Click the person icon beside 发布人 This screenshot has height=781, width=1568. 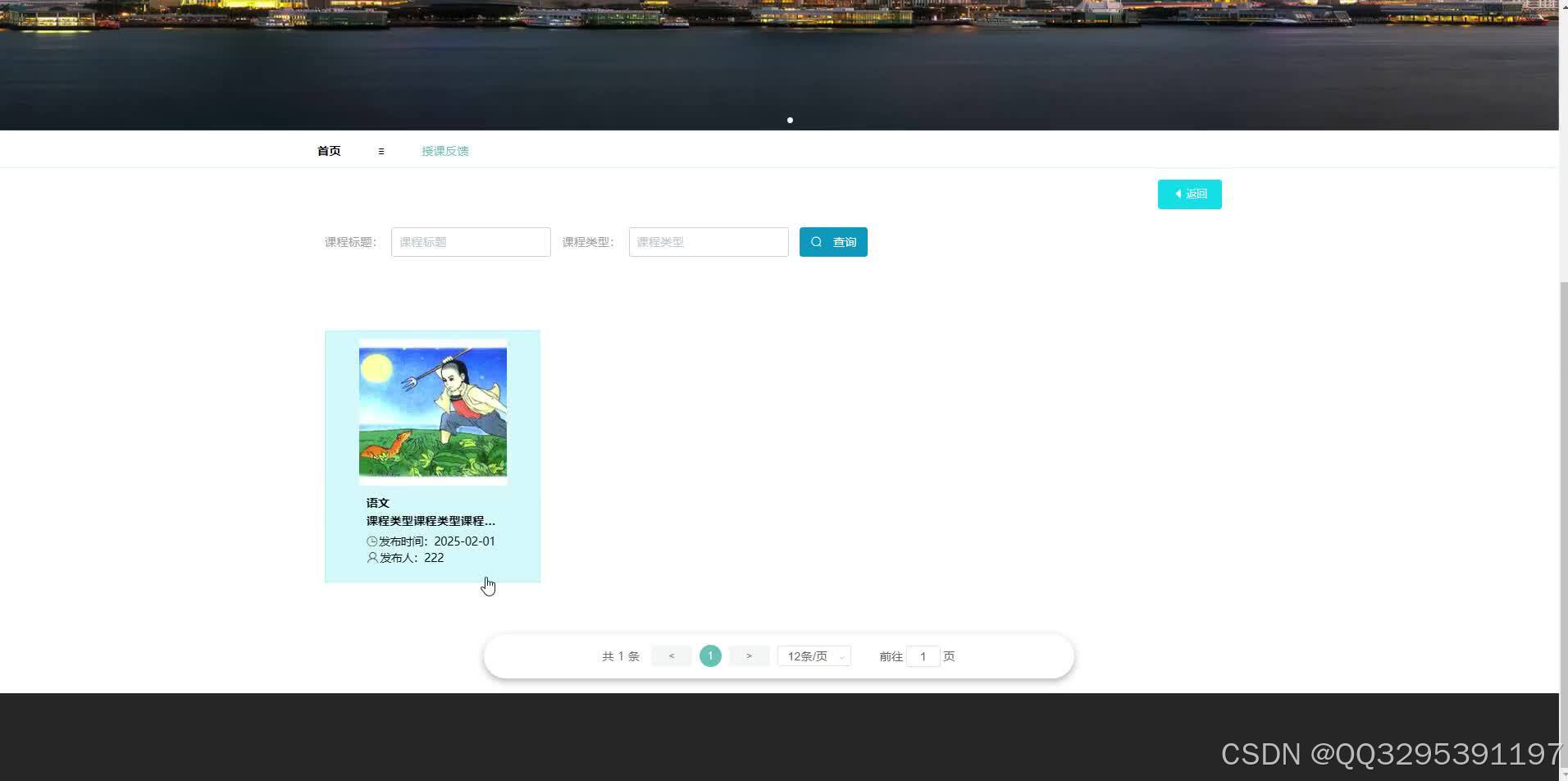371,557
